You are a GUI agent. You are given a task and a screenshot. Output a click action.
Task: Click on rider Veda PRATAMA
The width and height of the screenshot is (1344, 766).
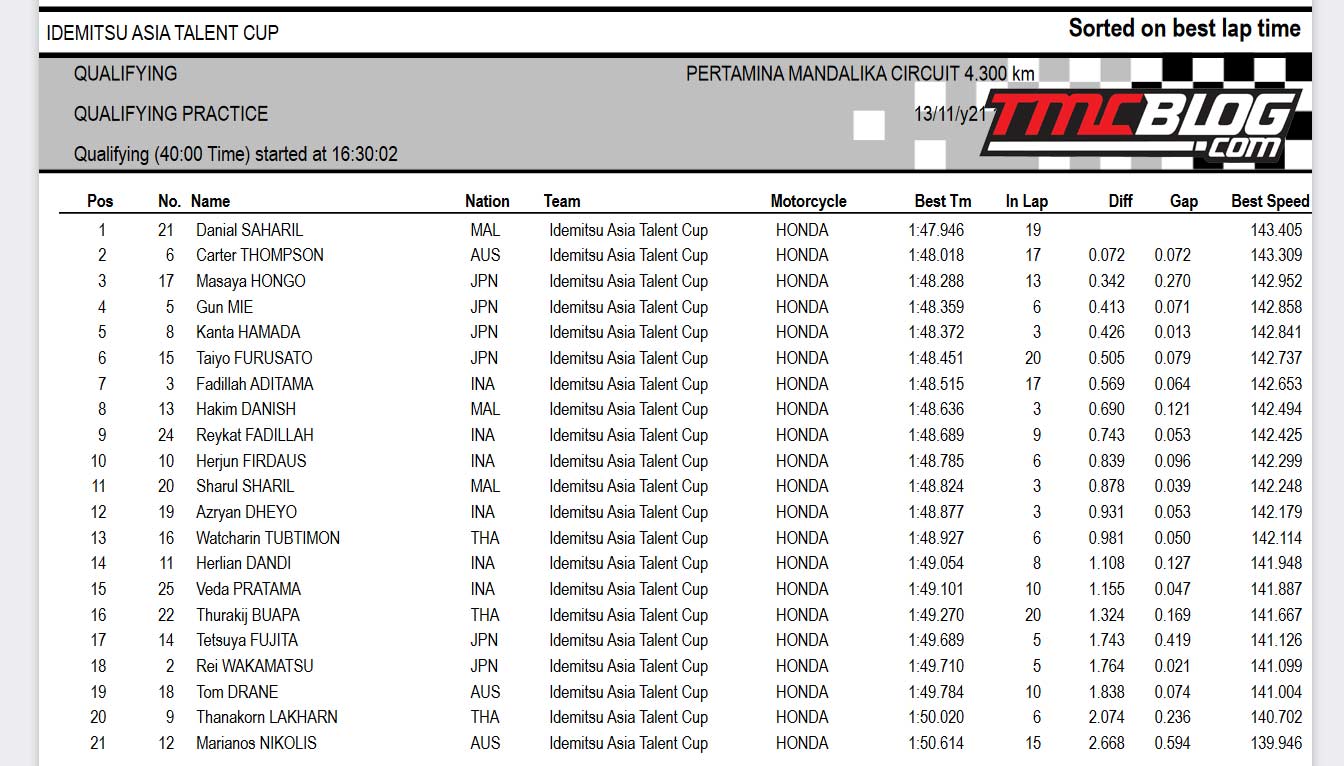pyautogui.click(x=248, y=589)
